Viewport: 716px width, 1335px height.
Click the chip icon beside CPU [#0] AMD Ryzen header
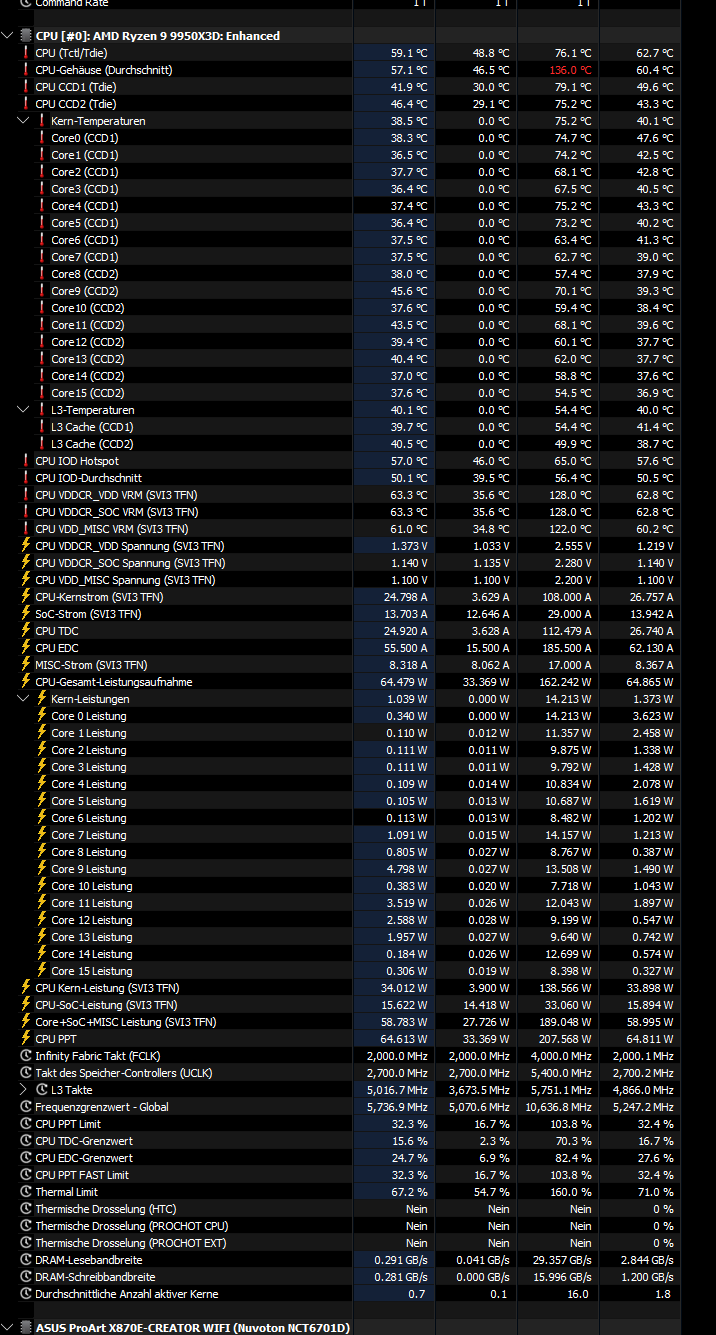click(x=25, y=36)
